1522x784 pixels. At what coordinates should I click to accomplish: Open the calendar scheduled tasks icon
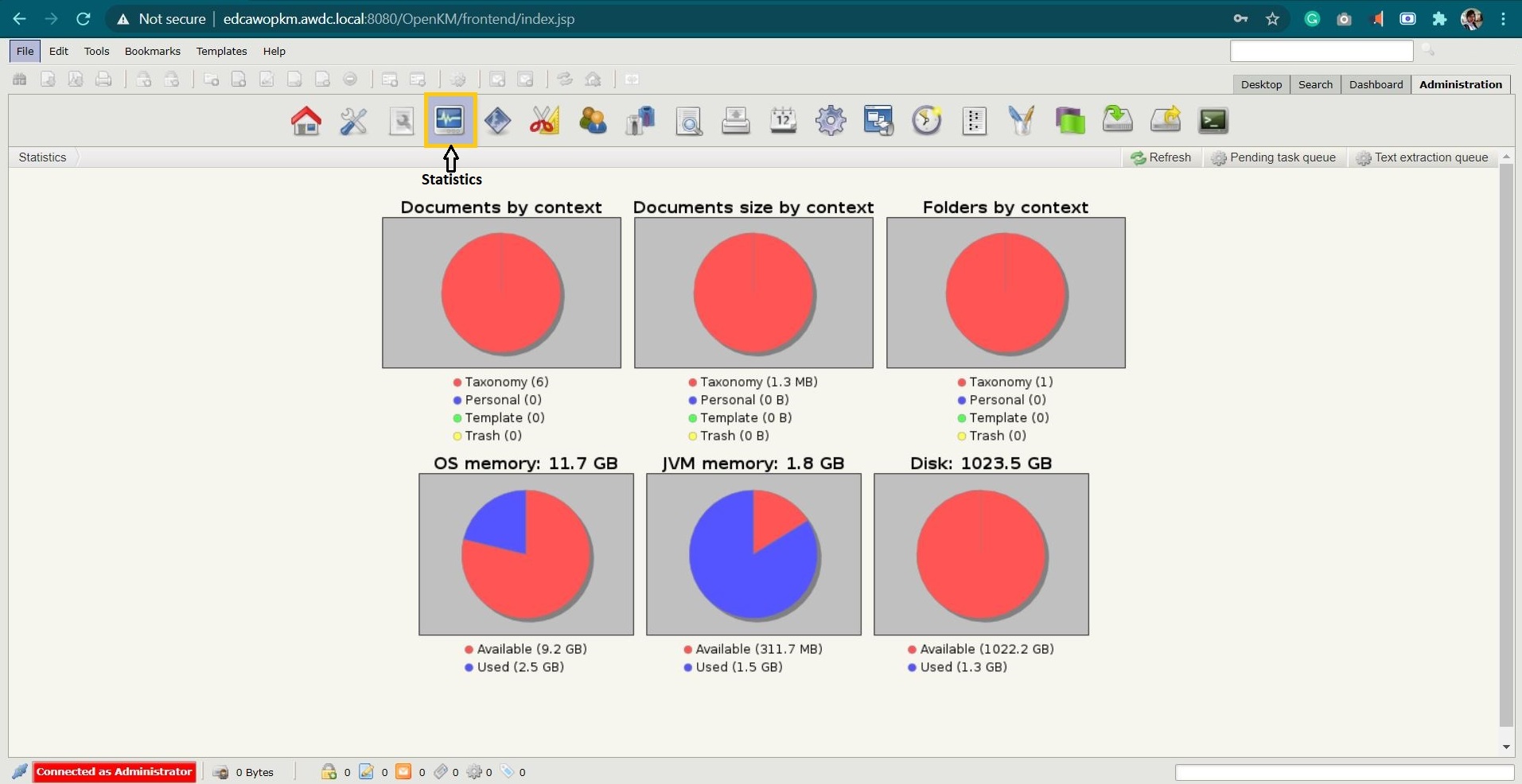click(784, 121)
